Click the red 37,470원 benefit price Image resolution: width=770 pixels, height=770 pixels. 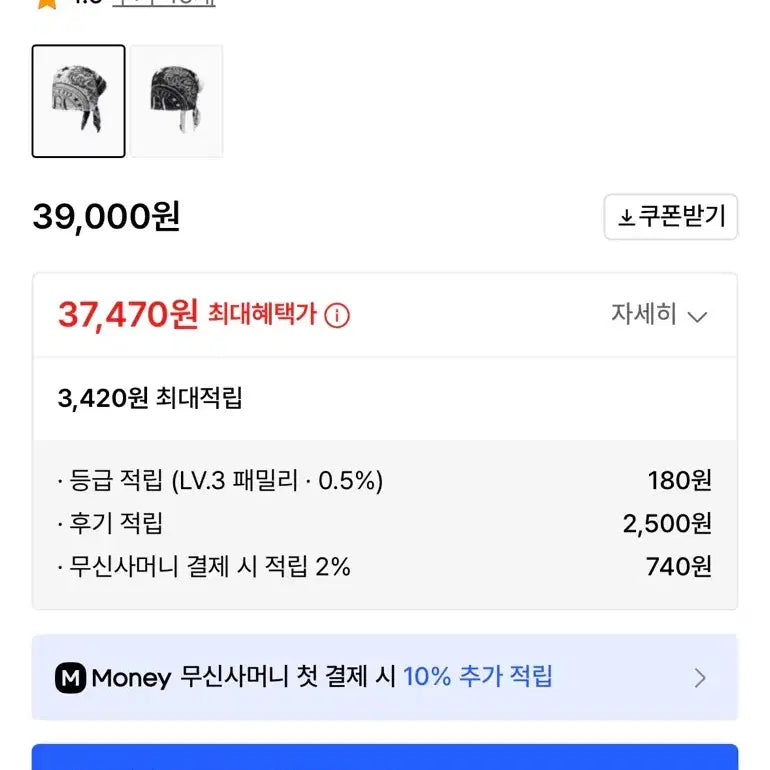tap(128, 315)
